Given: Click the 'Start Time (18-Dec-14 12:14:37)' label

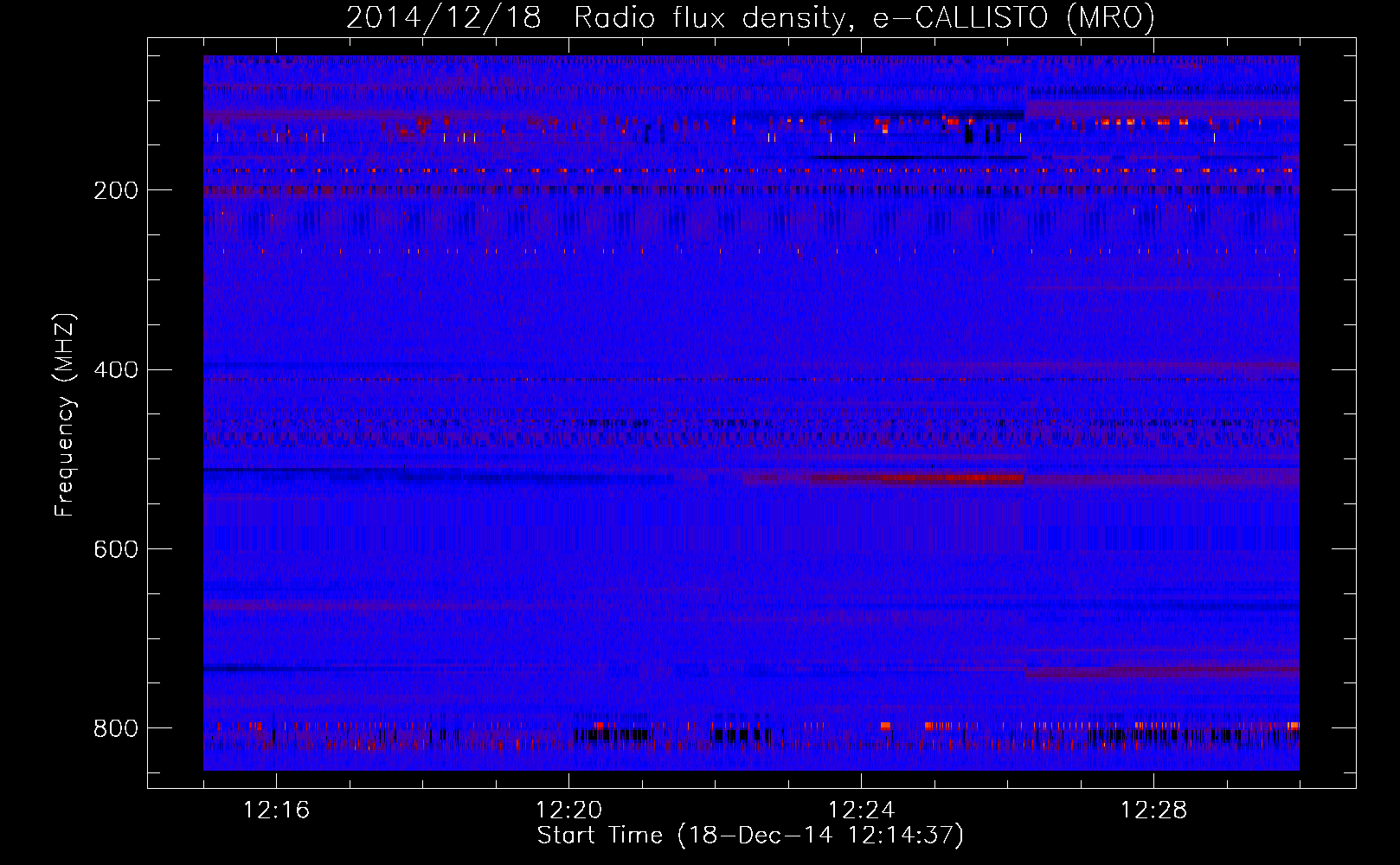Looking at the screenshot, I should (750, 836).
